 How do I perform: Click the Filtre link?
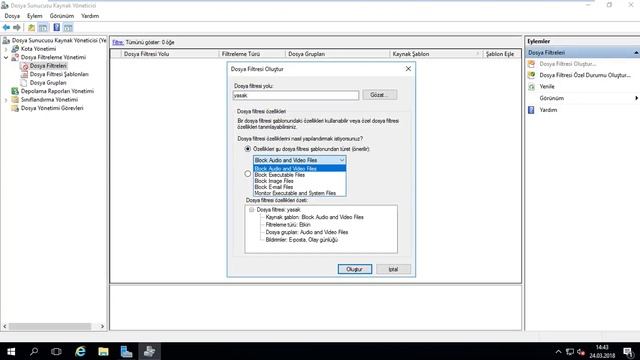click(x=118, y=42)
